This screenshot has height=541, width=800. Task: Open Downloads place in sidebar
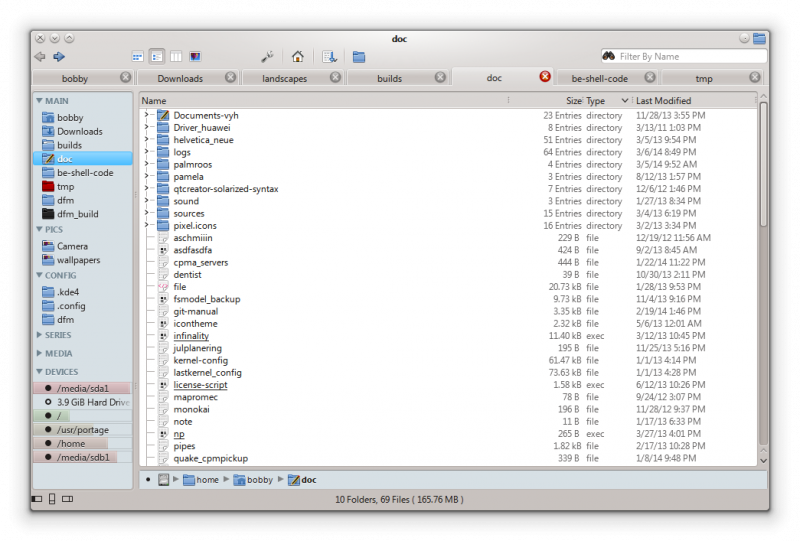(83, 132)
